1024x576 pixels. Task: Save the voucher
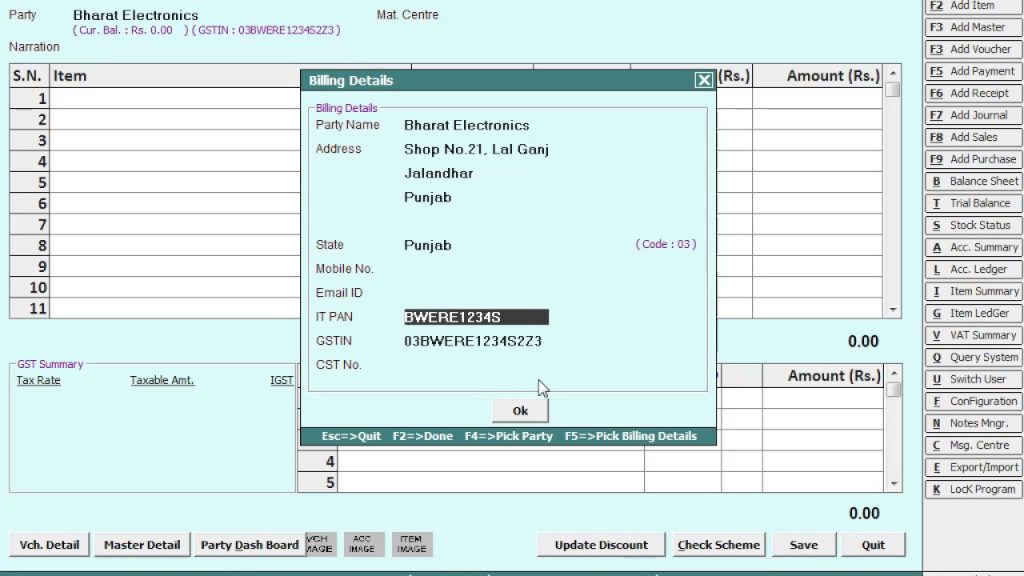[x=803, y=545]
